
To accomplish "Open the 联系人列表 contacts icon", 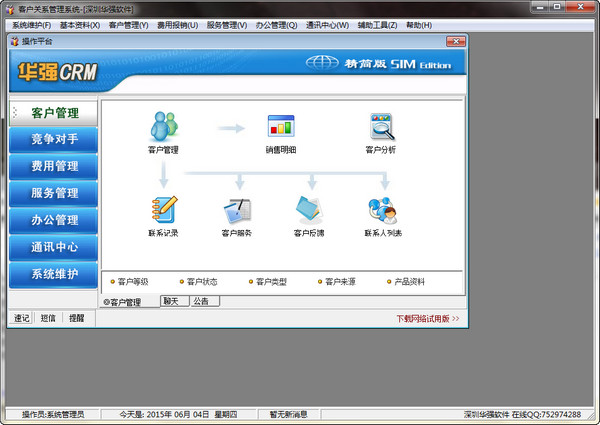I will coord(383,210).
